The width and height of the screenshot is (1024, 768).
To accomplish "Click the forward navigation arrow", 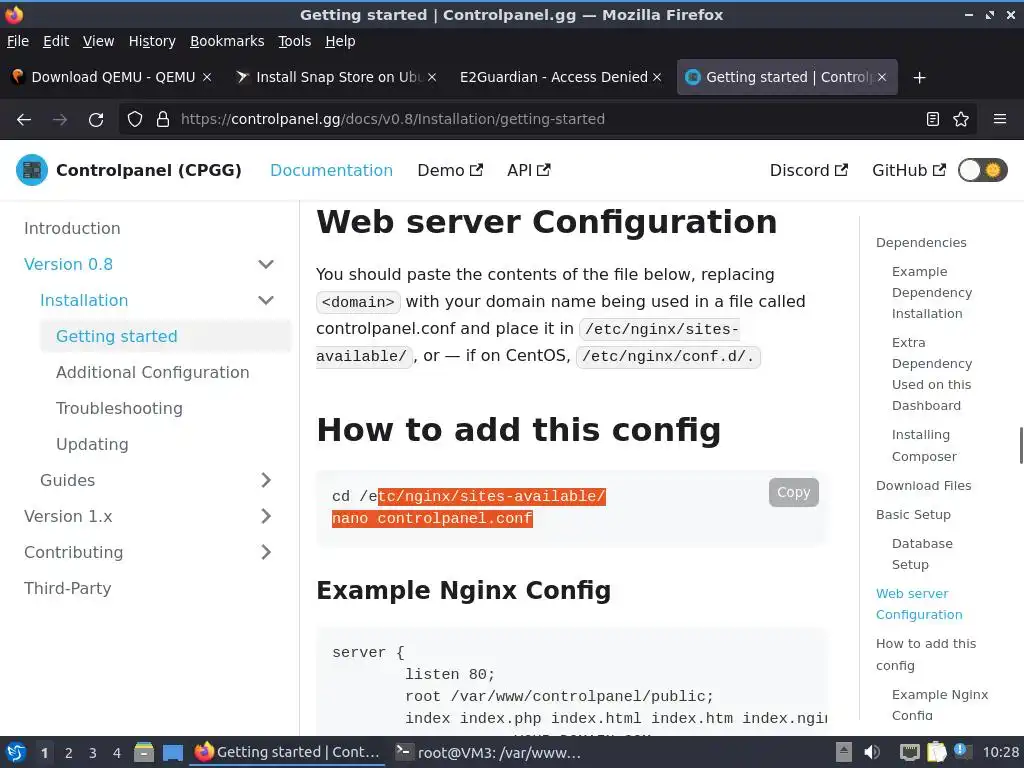I will click(60, 120).
